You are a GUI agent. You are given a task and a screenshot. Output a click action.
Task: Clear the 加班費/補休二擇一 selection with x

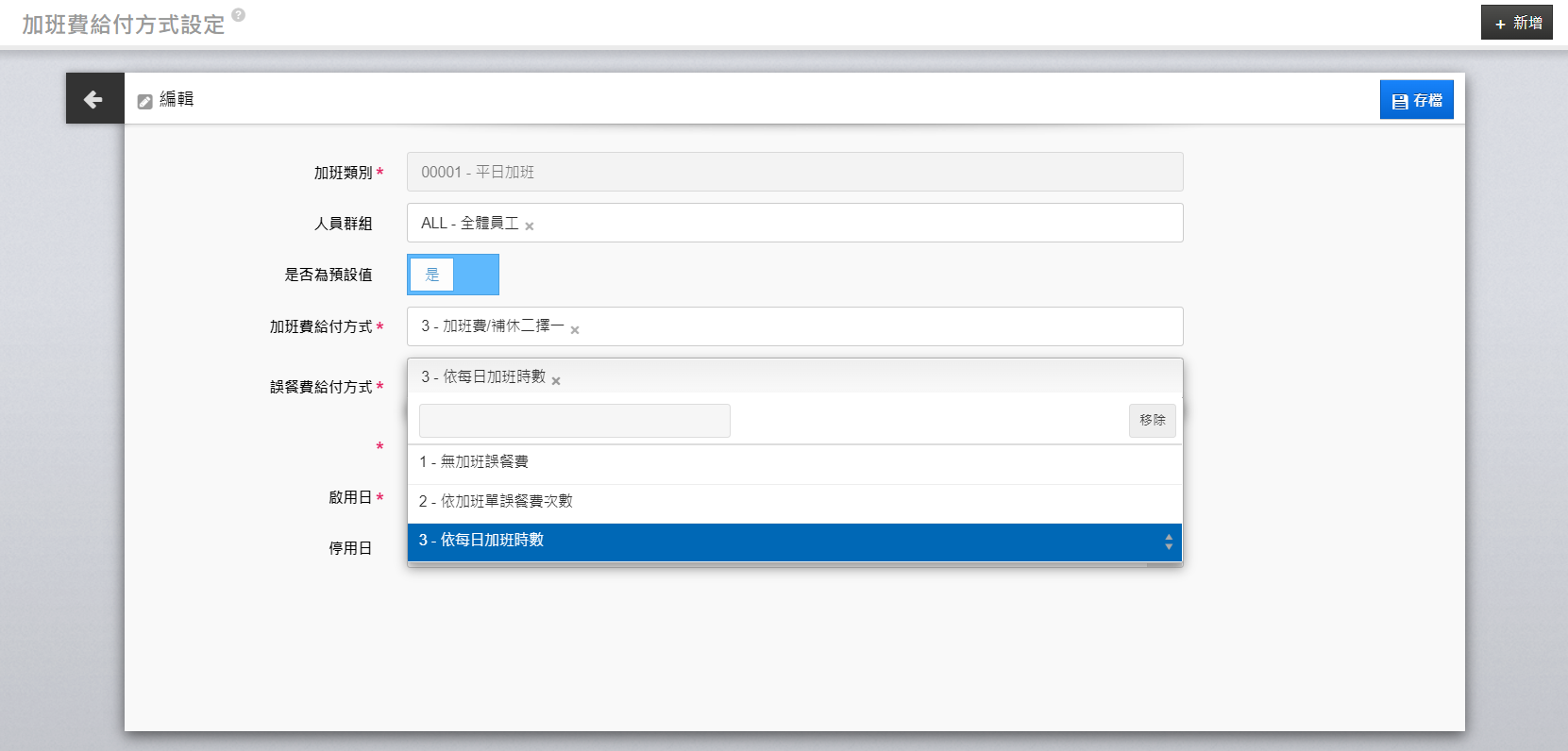[575, 330]
